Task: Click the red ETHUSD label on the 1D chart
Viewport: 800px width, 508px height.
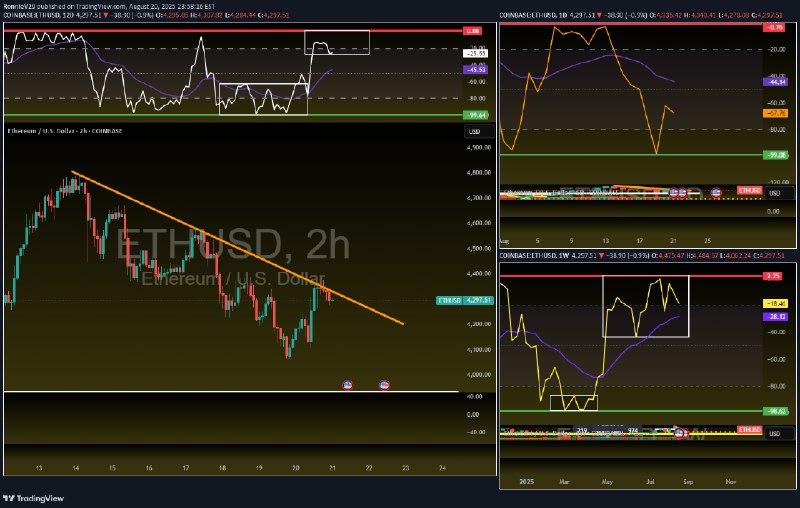Action: click(x=750, y=190)
